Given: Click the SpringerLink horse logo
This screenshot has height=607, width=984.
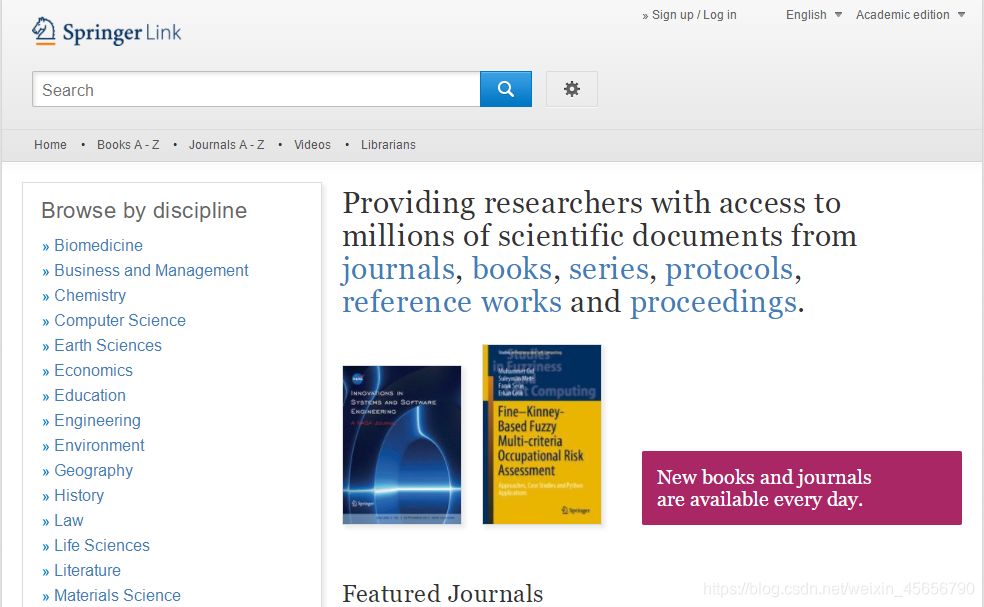Looking at the screenshot, I should coord(107,31).
